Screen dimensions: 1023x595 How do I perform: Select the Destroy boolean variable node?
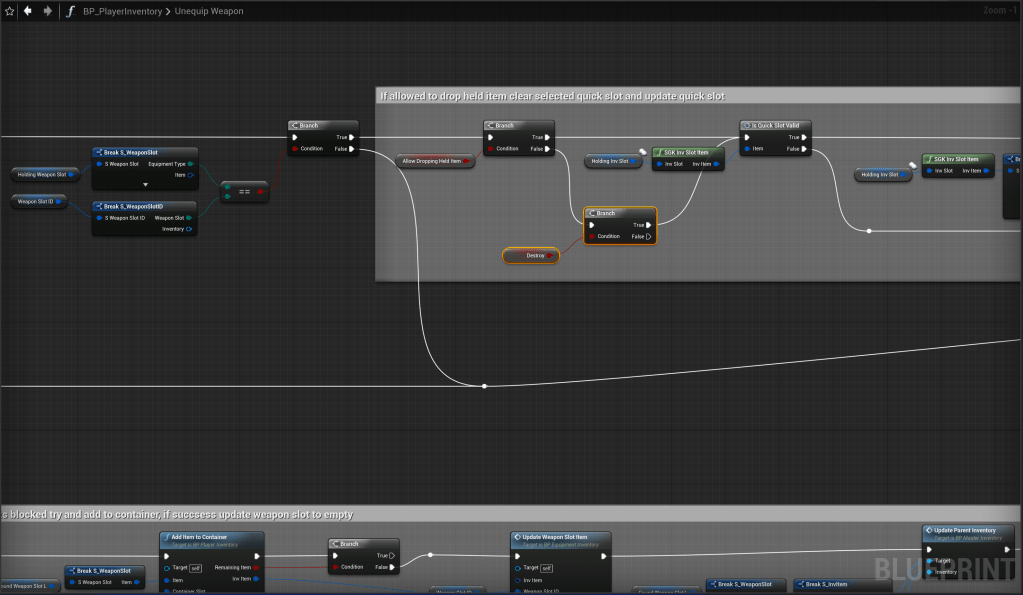(x=531, y=256)
